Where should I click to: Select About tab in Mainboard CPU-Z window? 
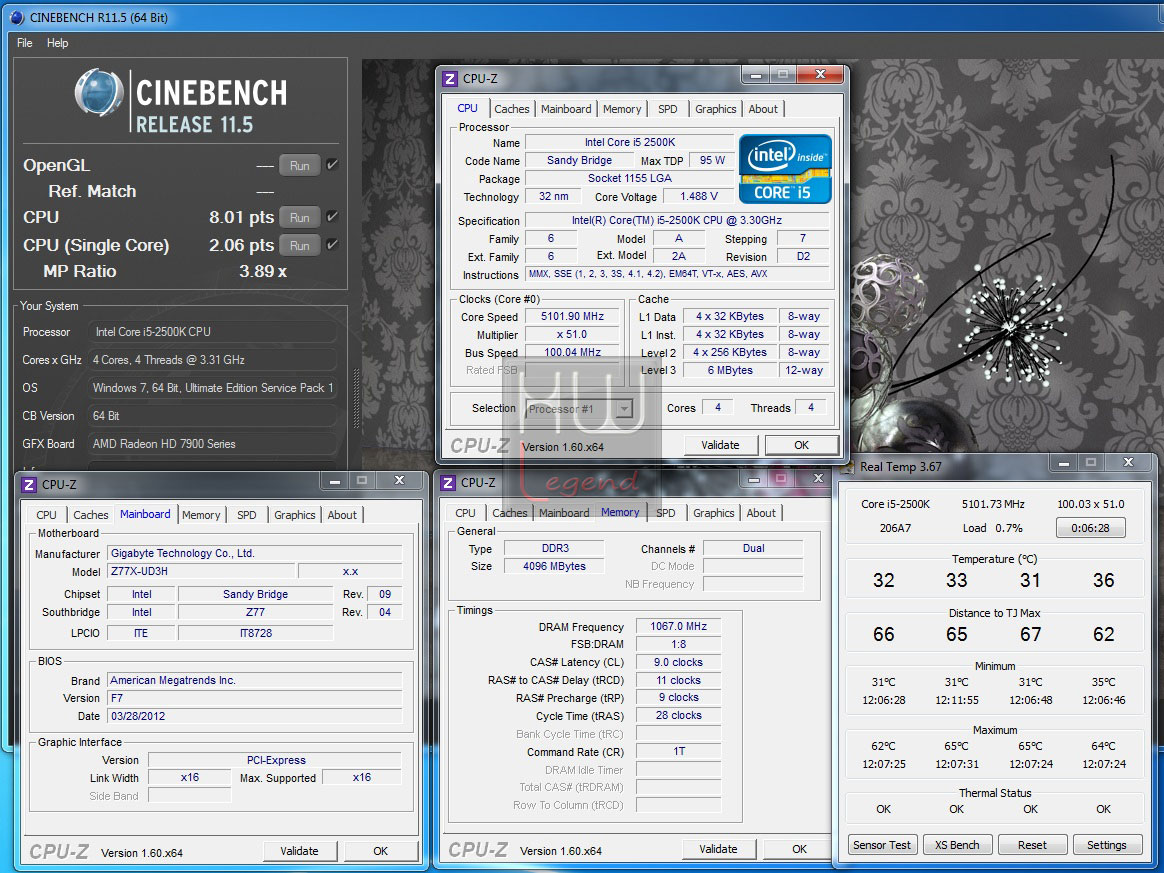(x=342, y=515)
